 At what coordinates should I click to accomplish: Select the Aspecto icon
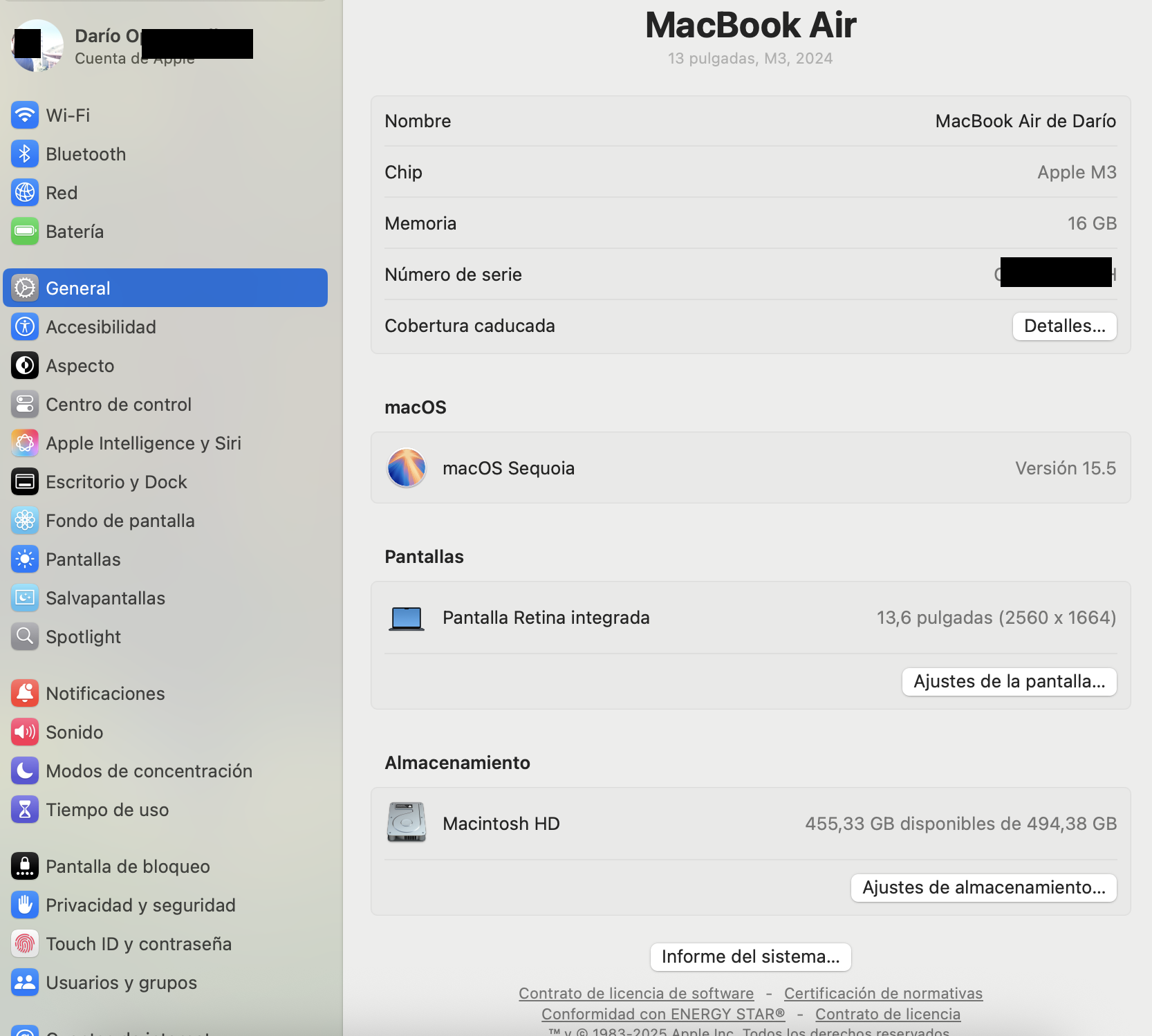point(25,365)
